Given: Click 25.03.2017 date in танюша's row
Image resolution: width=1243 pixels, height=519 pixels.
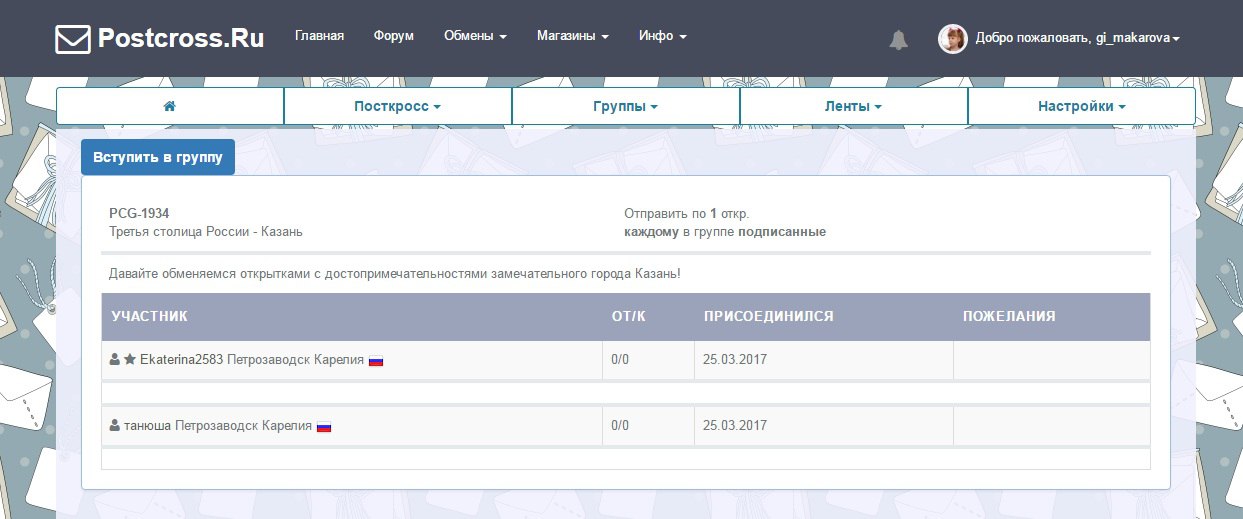Looking at the screenshot, I should point(735,426).
